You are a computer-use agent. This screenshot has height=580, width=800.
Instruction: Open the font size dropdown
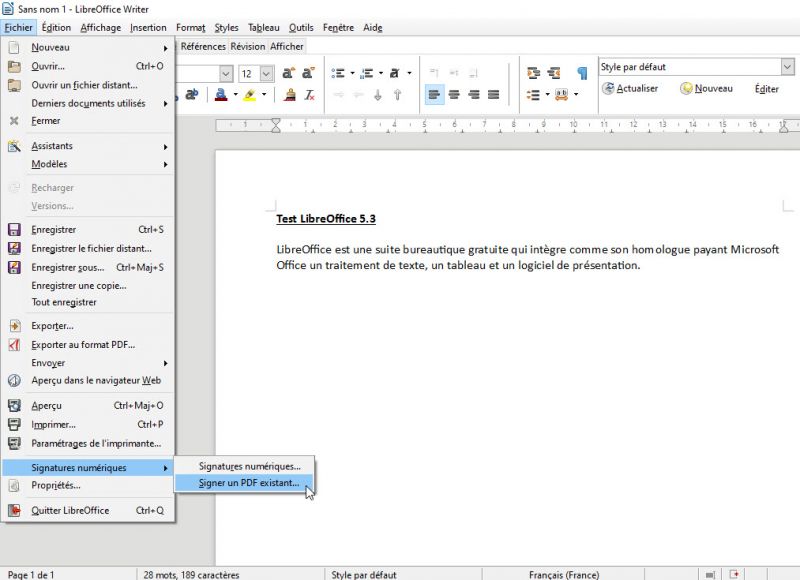265,74
